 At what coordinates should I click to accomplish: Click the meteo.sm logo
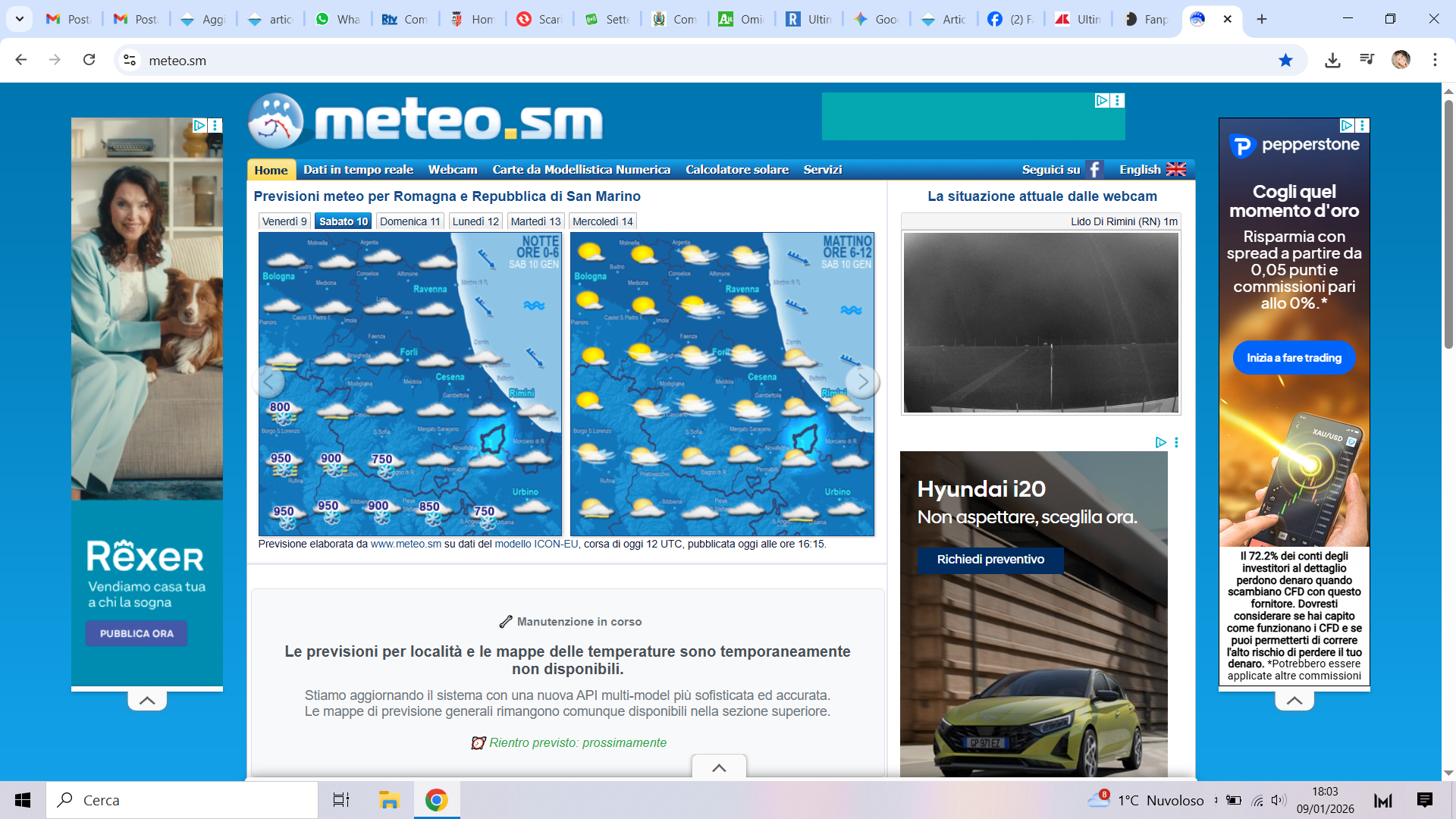[426, 121]
